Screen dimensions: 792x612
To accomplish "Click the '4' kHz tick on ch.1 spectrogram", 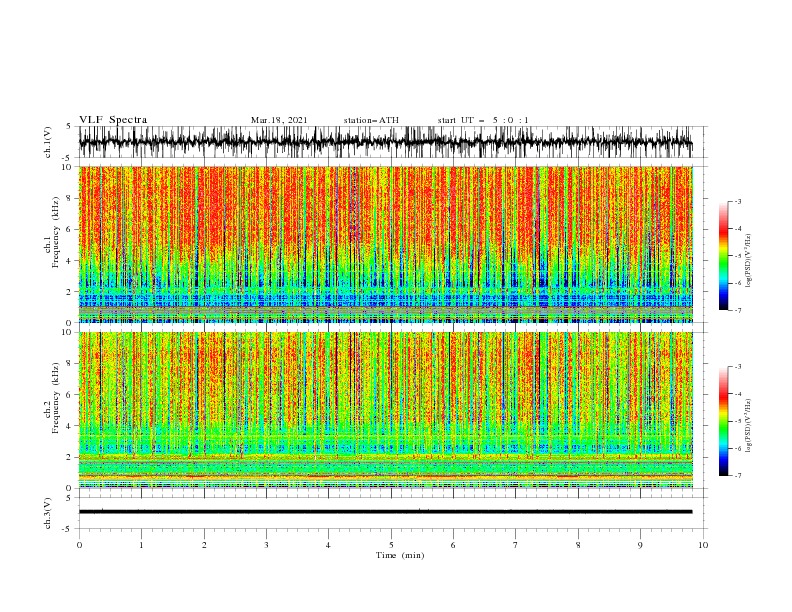I will pos(71,261).
